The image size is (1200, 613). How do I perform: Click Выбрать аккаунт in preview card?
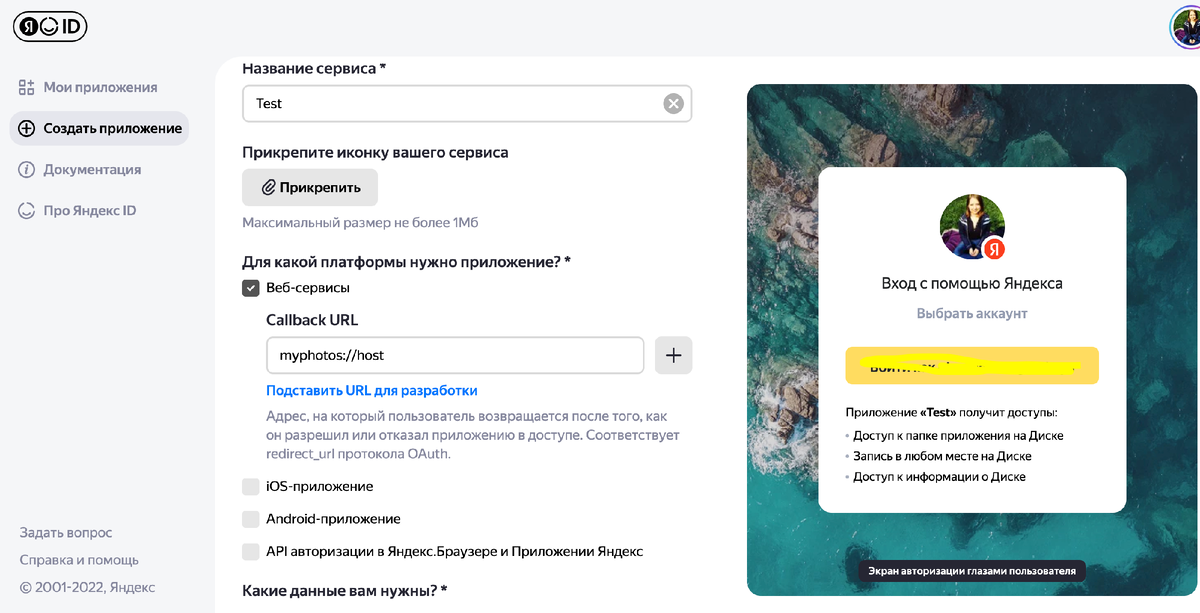click(972, 313)
